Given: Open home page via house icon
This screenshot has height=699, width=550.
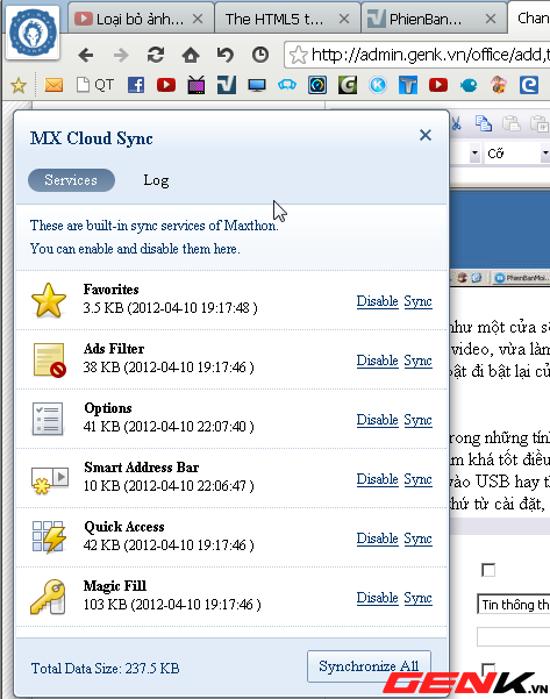Looking at the screenshot, I should (190, 55).
